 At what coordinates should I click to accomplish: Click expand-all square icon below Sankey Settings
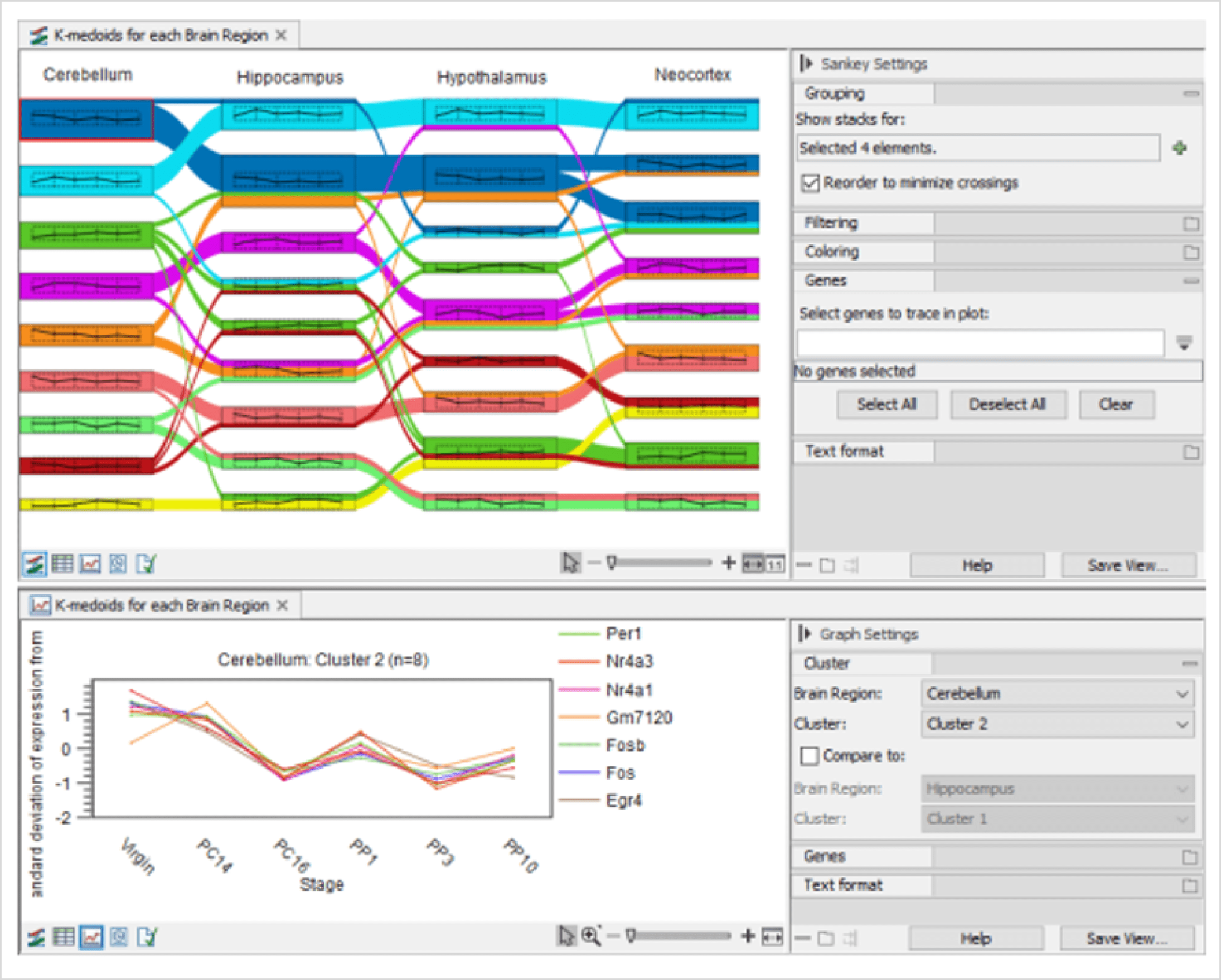click(827, 565)
